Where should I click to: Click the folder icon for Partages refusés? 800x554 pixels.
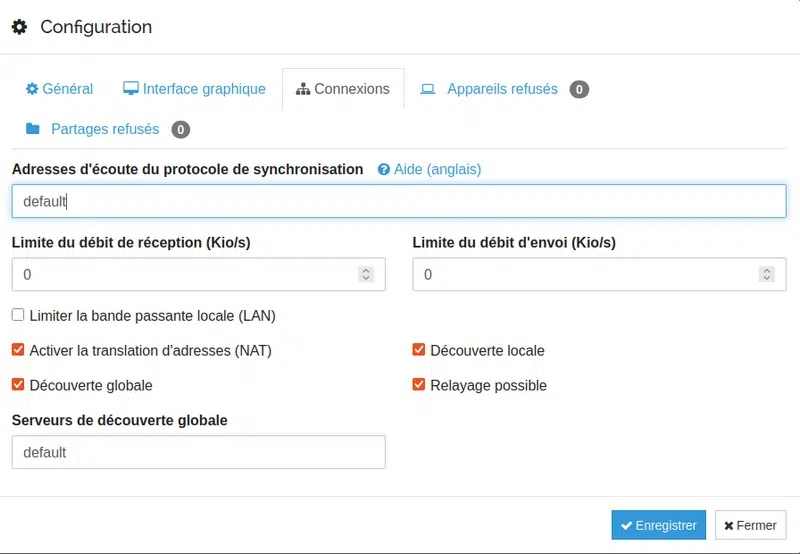(x=33, y=129)
